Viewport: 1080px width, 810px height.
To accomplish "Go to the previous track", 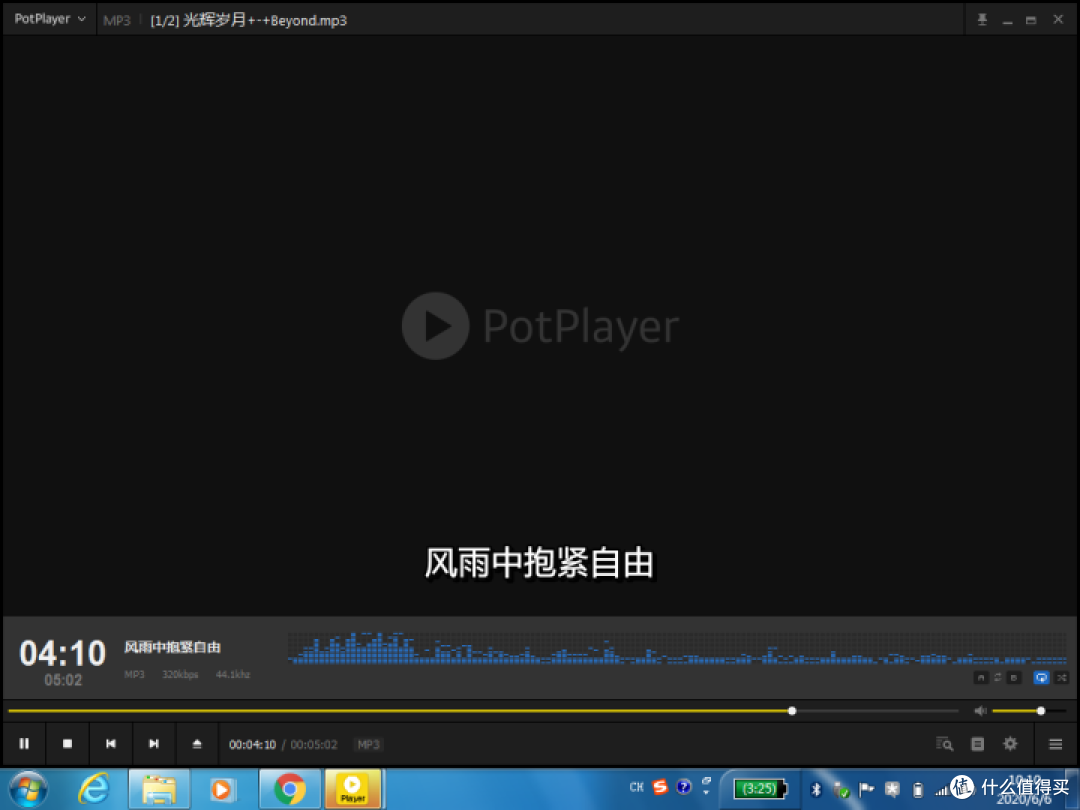I will coord(110,744).
